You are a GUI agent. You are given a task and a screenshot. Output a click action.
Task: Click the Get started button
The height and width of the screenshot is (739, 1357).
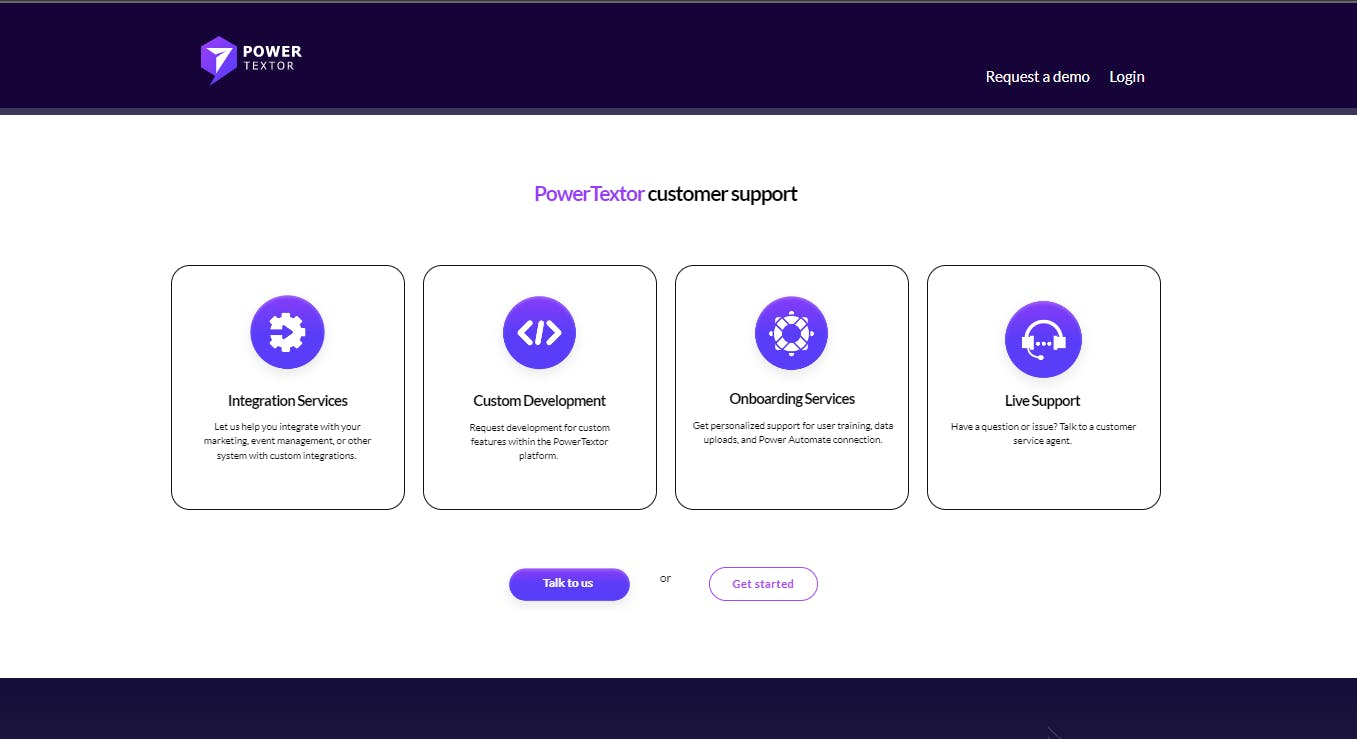(763, 584)
